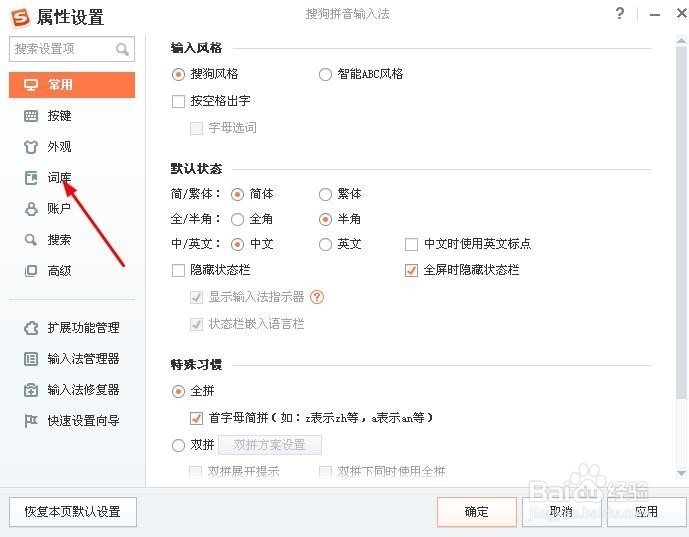The width and height of the screenshot is (689, 537).
Task: Click the list icon beside 输入法管理器
Action: tap(31, 359)
